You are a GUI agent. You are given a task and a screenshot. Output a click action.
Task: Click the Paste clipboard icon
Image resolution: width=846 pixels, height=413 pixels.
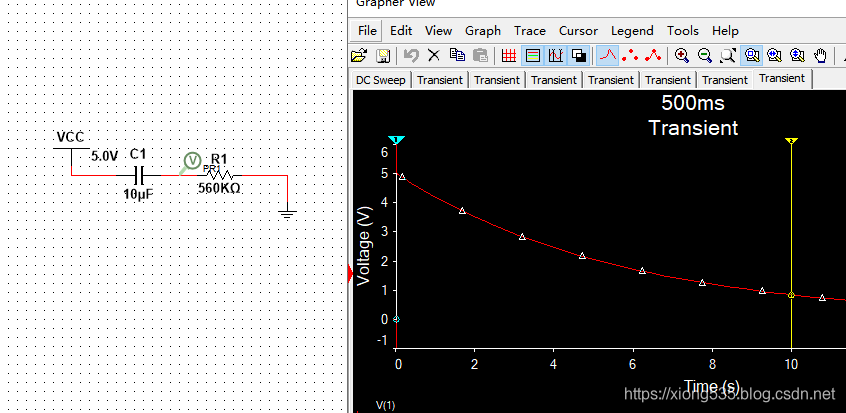(480, 55)
